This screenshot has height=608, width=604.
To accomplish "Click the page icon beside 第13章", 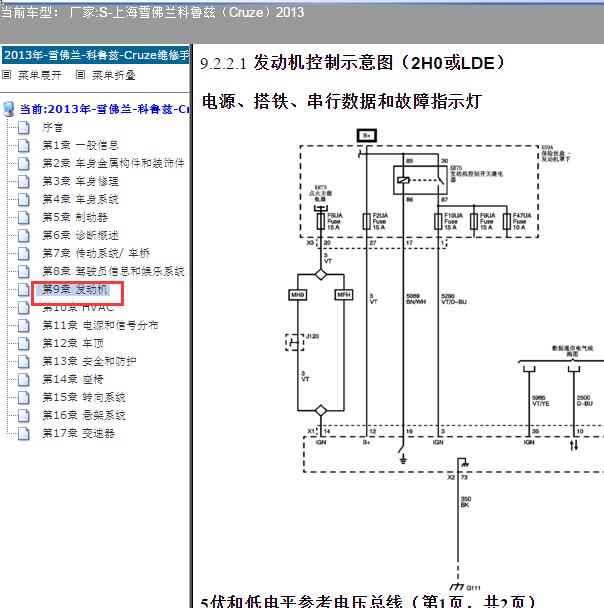I will (24, 361).
